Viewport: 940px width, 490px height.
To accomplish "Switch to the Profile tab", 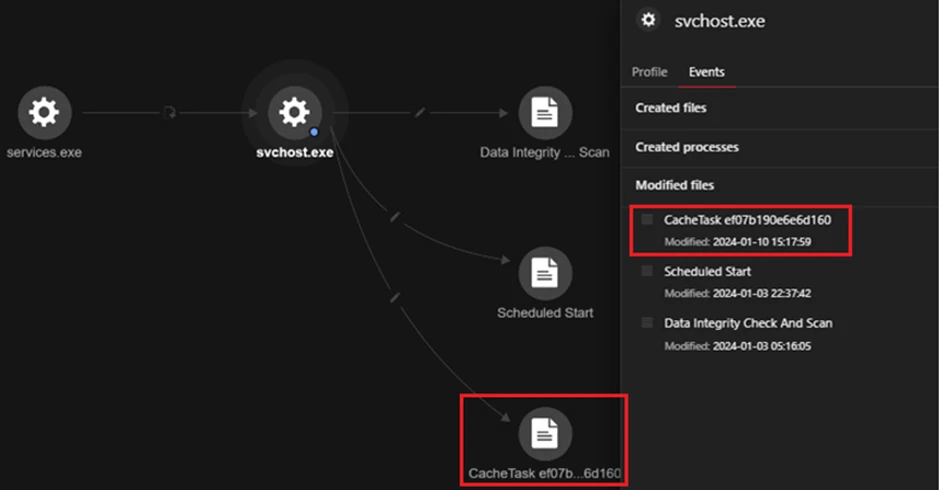I will pyautogui.click(x=649, y=72).
